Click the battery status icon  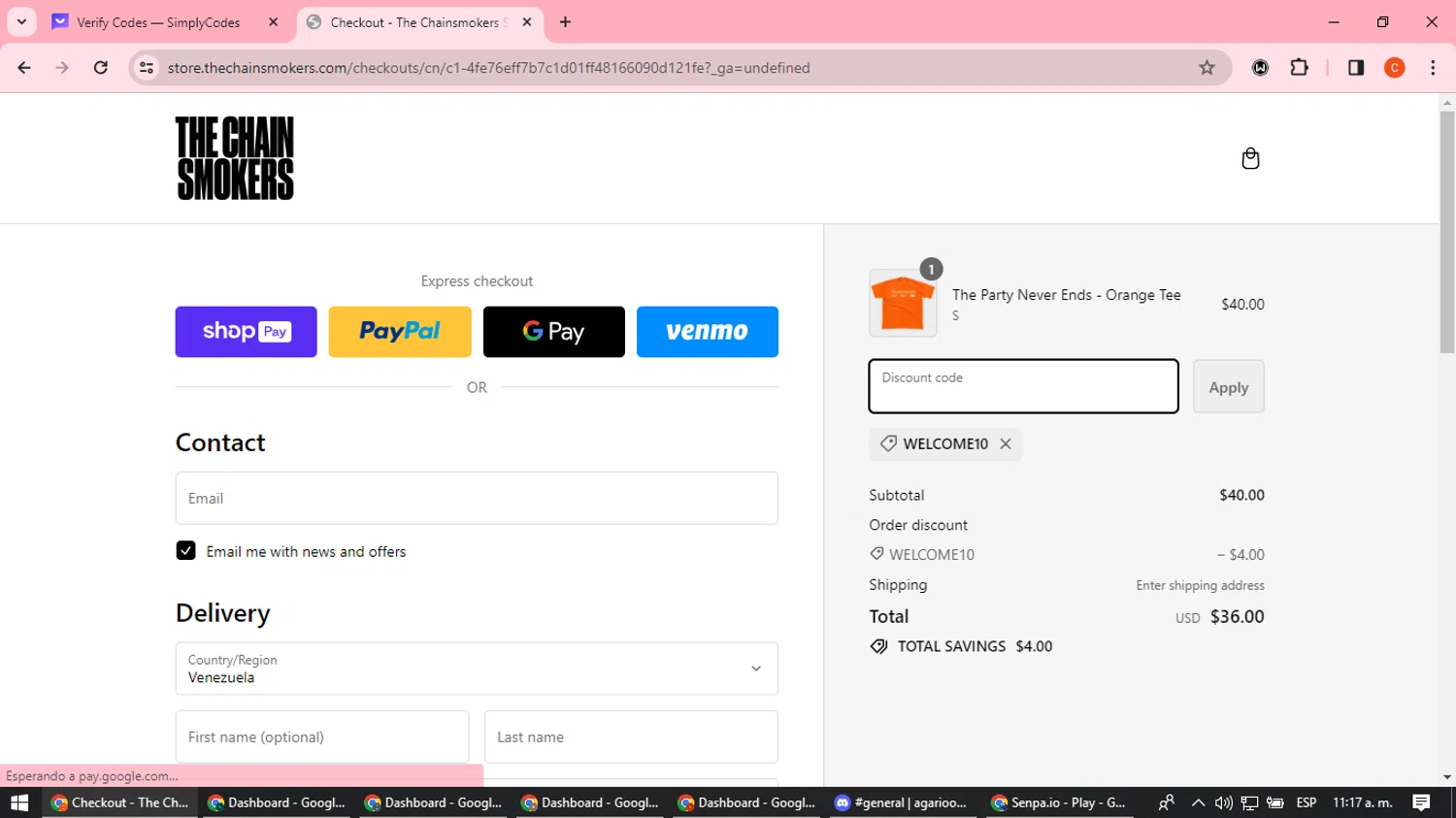tap(1275, 802)
